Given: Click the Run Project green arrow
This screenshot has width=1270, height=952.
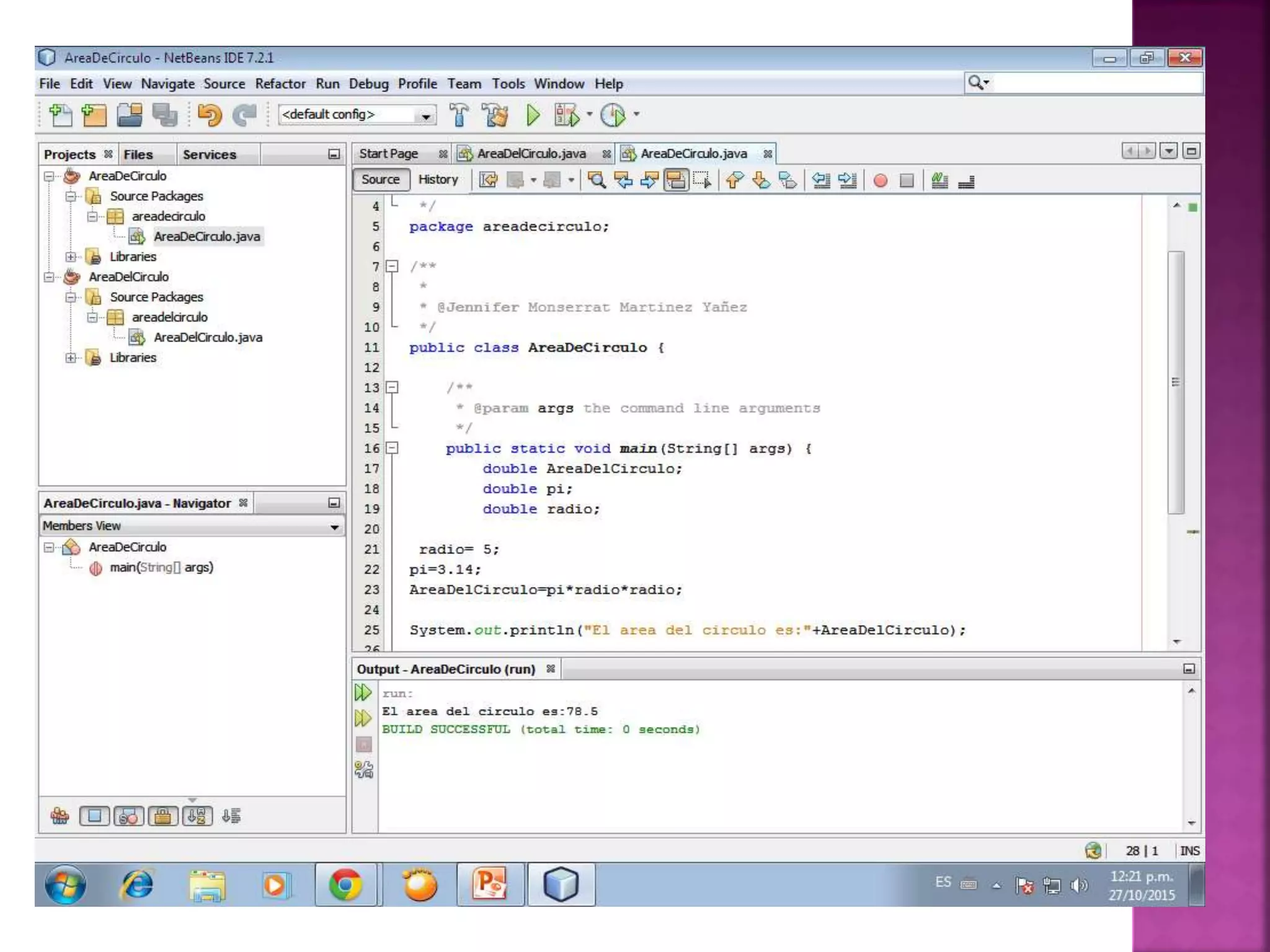Looking at the screenshot, I should pos(532,115).
